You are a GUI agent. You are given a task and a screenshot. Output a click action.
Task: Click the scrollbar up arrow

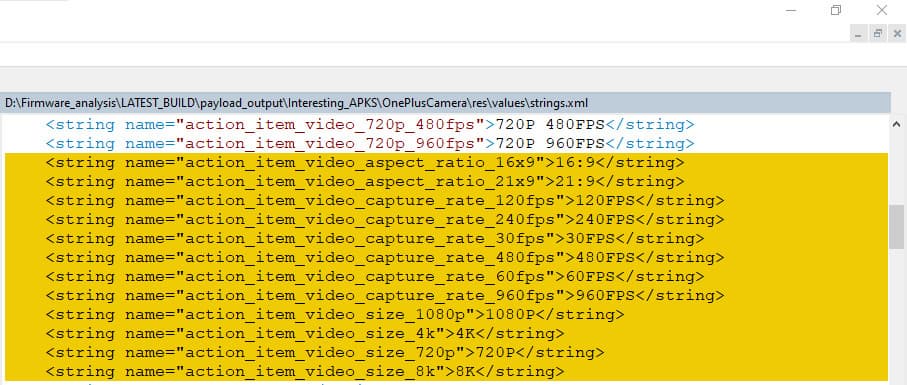coord(897,124)
